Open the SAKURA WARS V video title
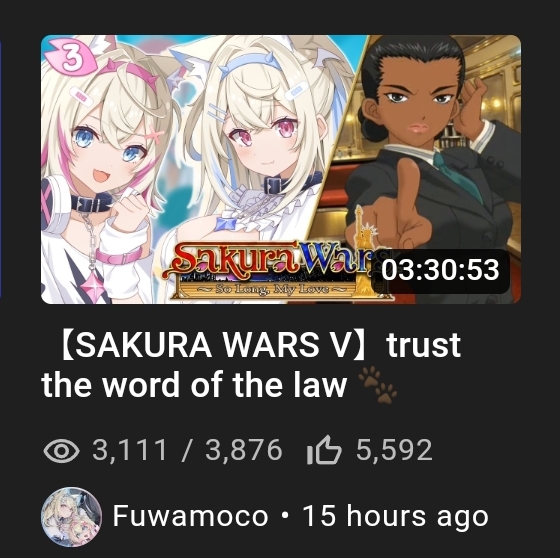This screenshot has height=558, width=560. click(251, 364)
